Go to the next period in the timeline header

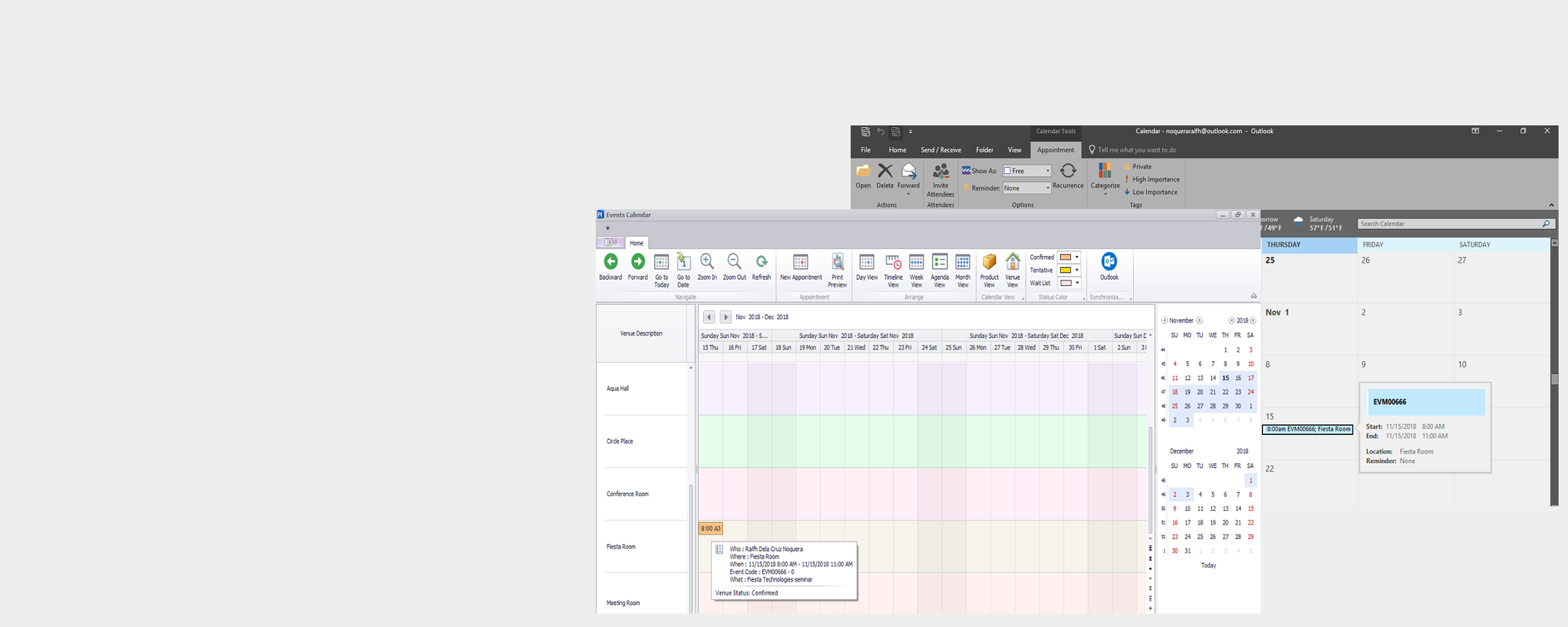point(726,317)
